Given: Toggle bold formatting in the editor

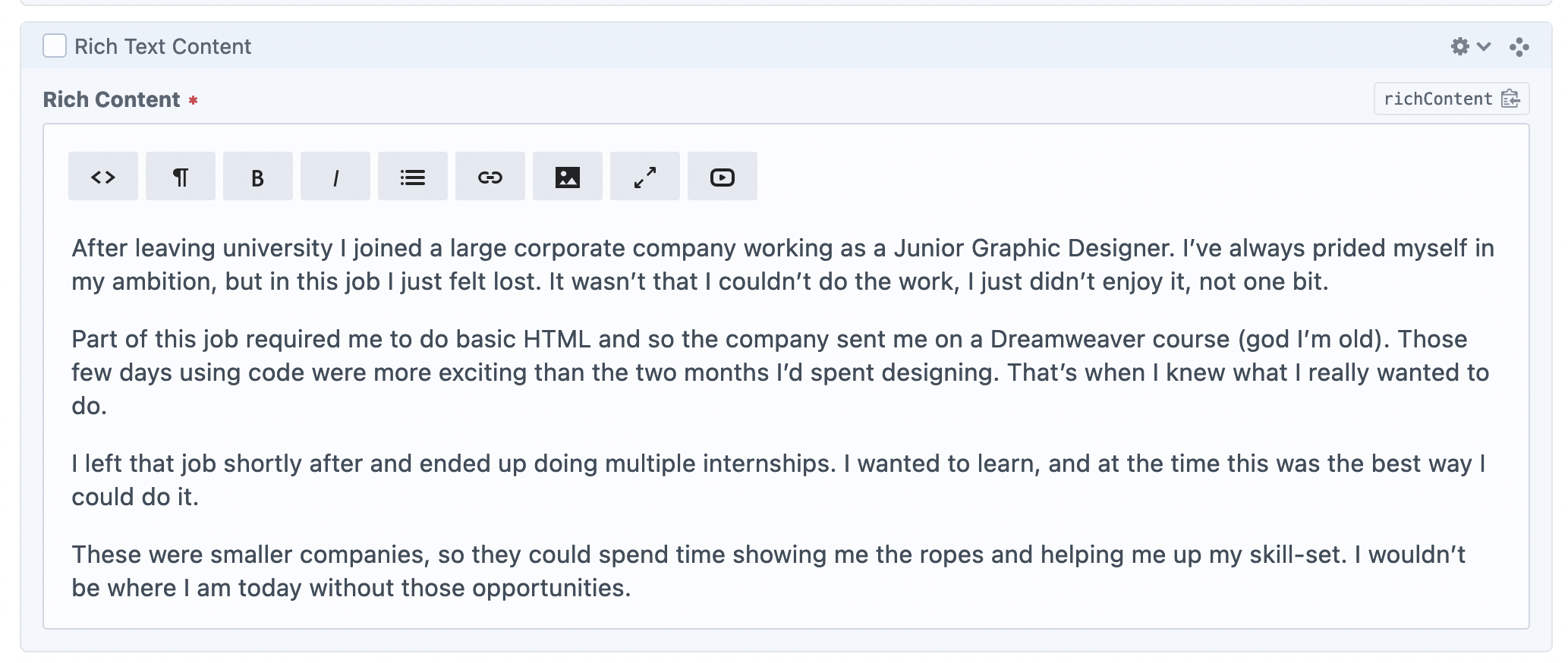Looking at the screenshot, I should [x=258, y=177].
